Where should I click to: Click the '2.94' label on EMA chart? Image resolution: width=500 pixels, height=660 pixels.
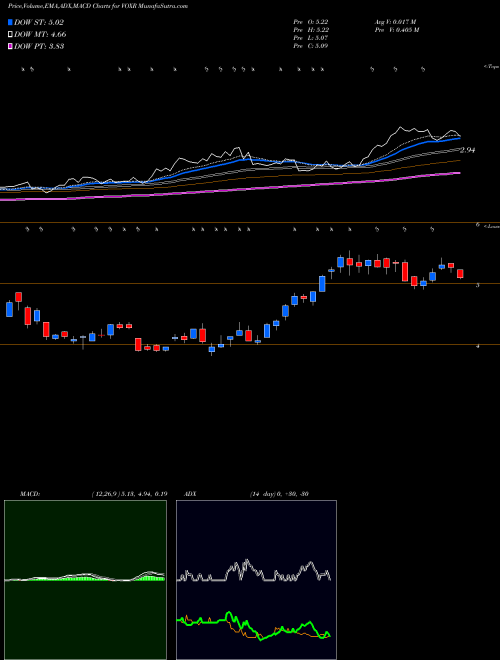click(468, 150)
